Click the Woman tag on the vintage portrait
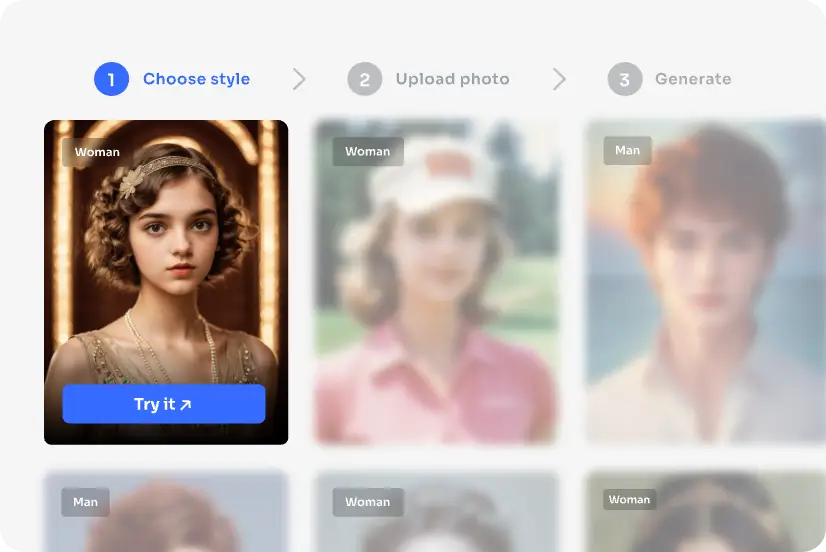This screenshot has width=826, height=552. [x=97, y=152]
